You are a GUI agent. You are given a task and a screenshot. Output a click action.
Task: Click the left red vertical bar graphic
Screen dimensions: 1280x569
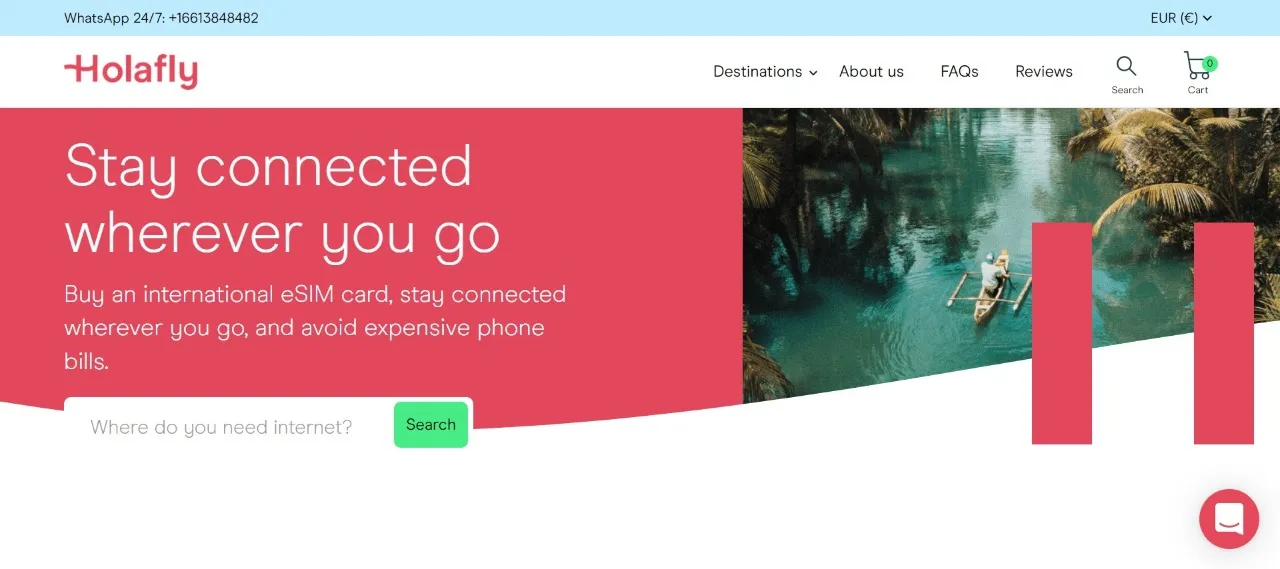(1062, 333)
